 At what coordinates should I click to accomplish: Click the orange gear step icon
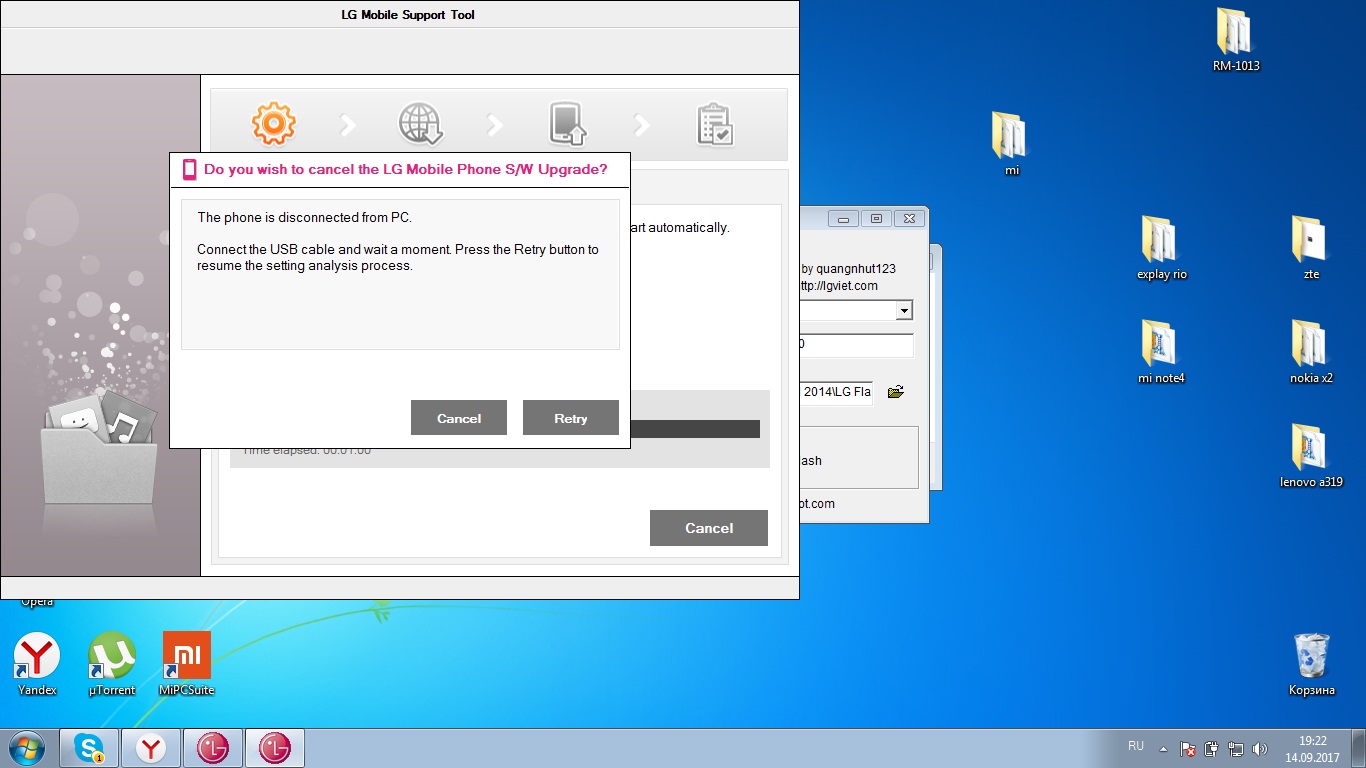click(273, 124)
